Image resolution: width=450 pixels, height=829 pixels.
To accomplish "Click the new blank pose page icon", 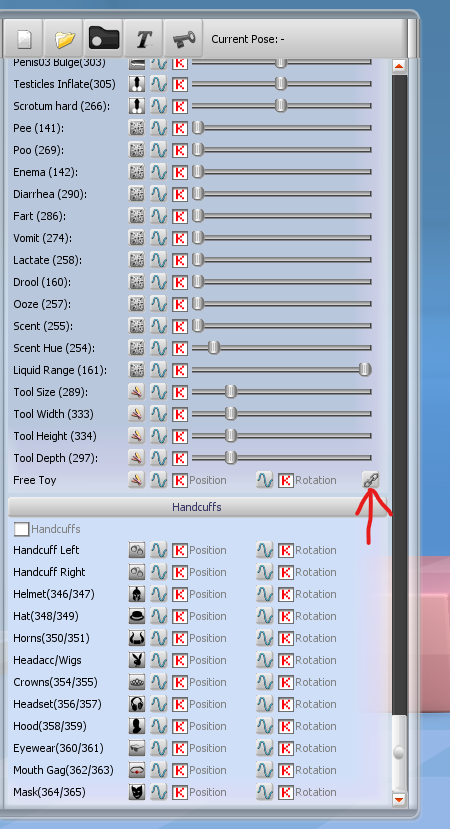I will (x=24, y=39).
